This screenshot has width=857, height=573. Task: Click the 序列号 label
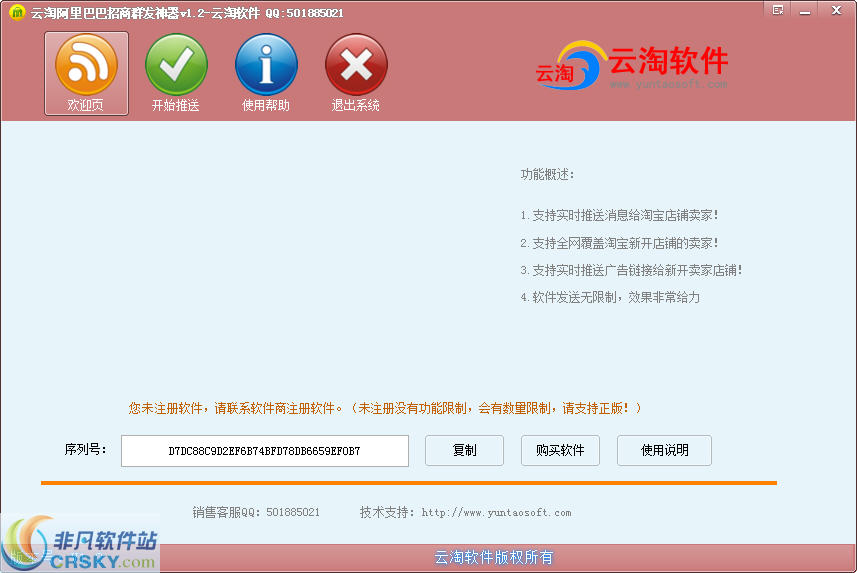point(85,449)
